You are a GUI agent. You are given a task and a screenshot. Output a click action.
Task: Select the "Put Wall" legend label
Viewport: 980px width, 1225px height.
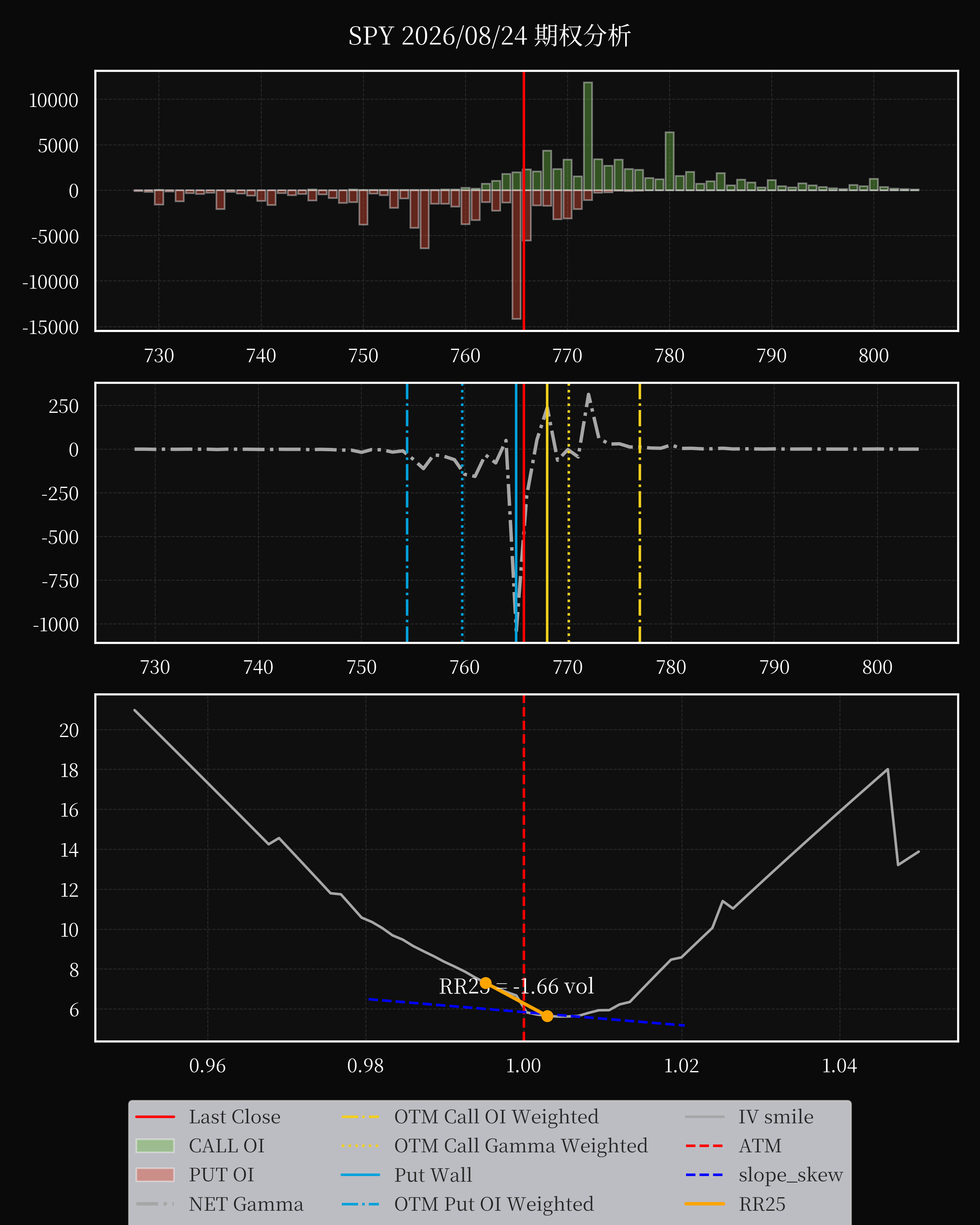[x=434, y=1174]
